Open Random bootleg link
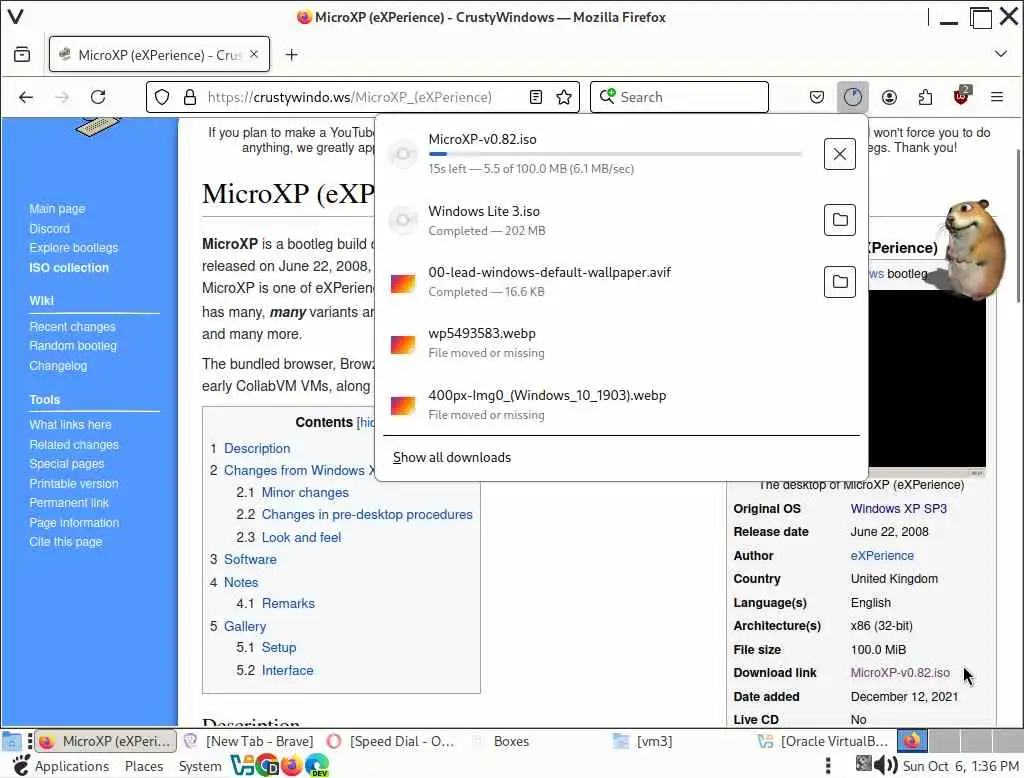The height and width of the screenshot is (778, 1024). point(73,346)
